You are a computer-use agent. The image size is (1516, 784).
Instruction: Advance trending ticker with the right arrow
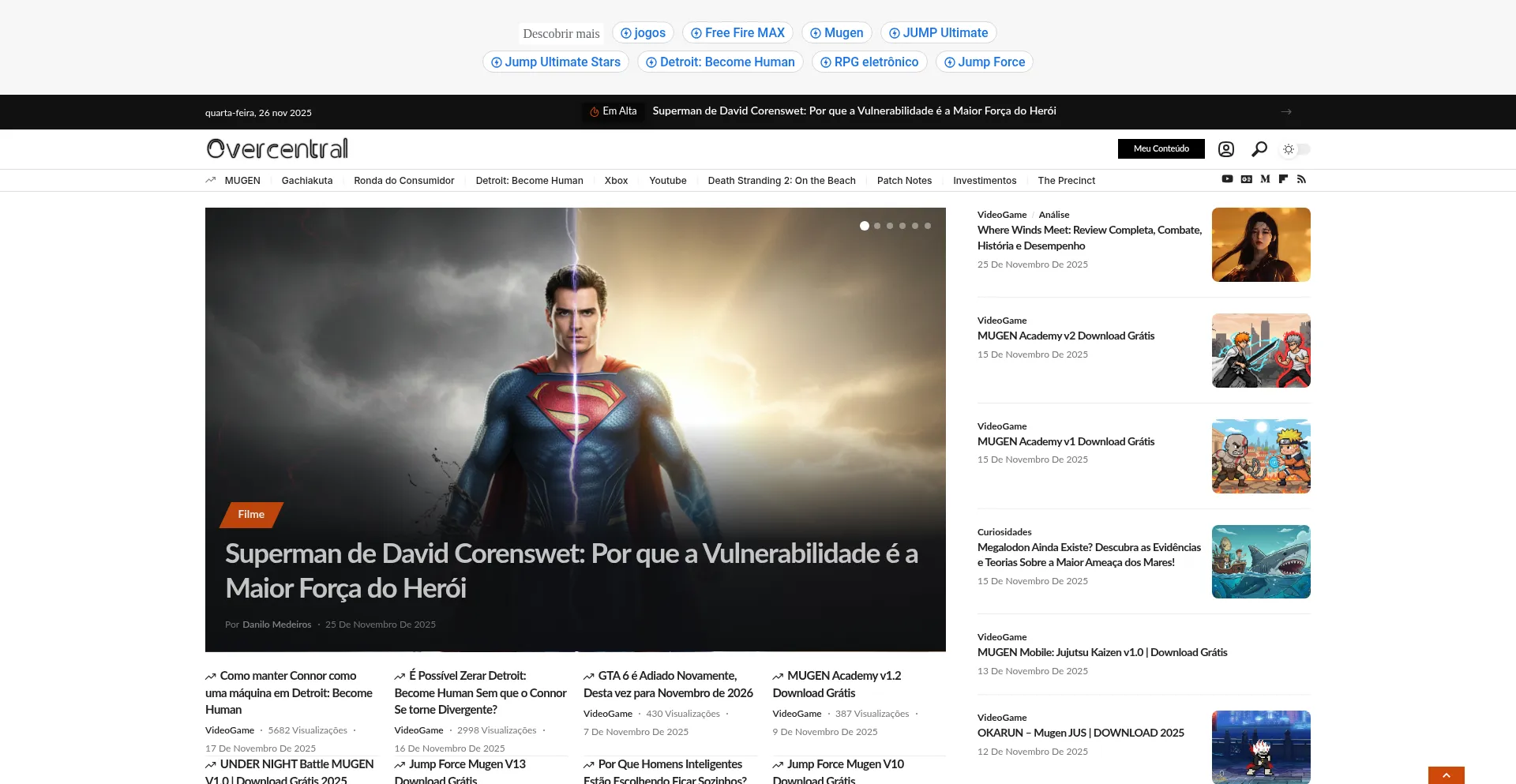click(1286, 112)
